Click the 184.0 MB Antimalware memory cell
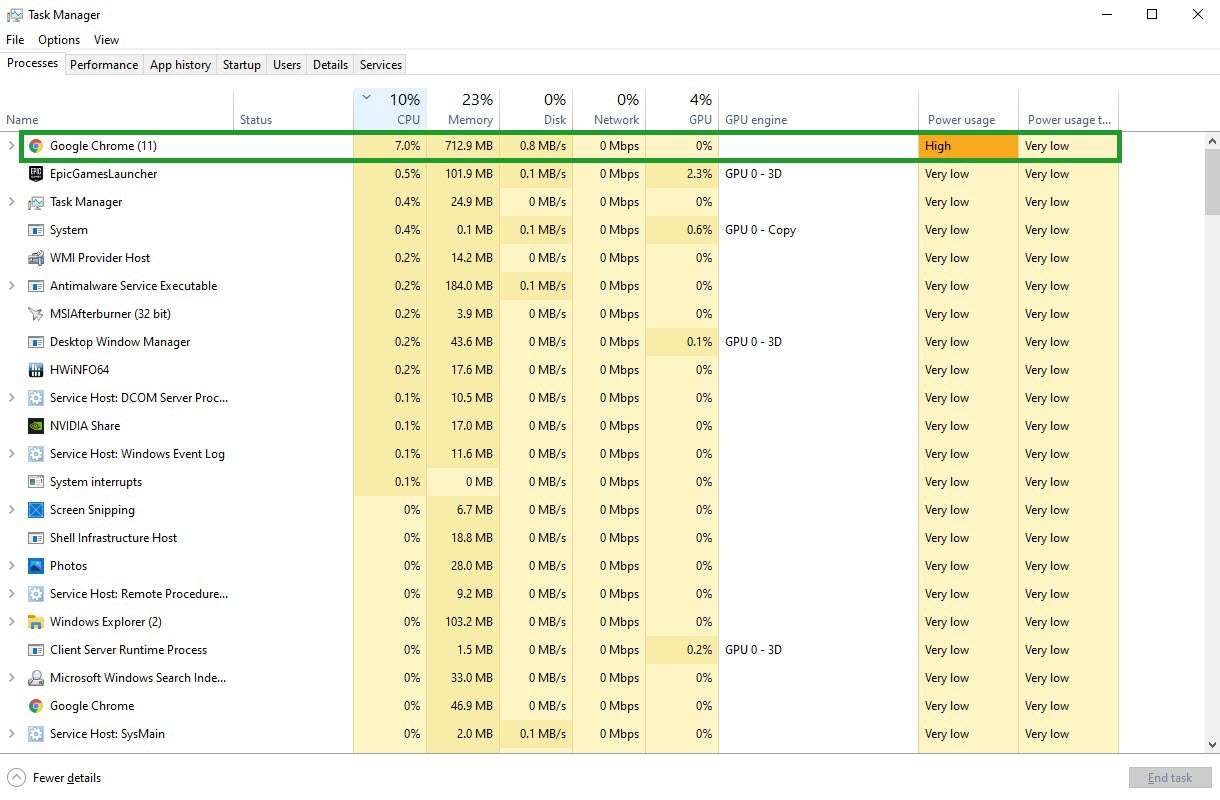Image resolution: width=1220 pixels, height=800 pixels. click(463, 286)
